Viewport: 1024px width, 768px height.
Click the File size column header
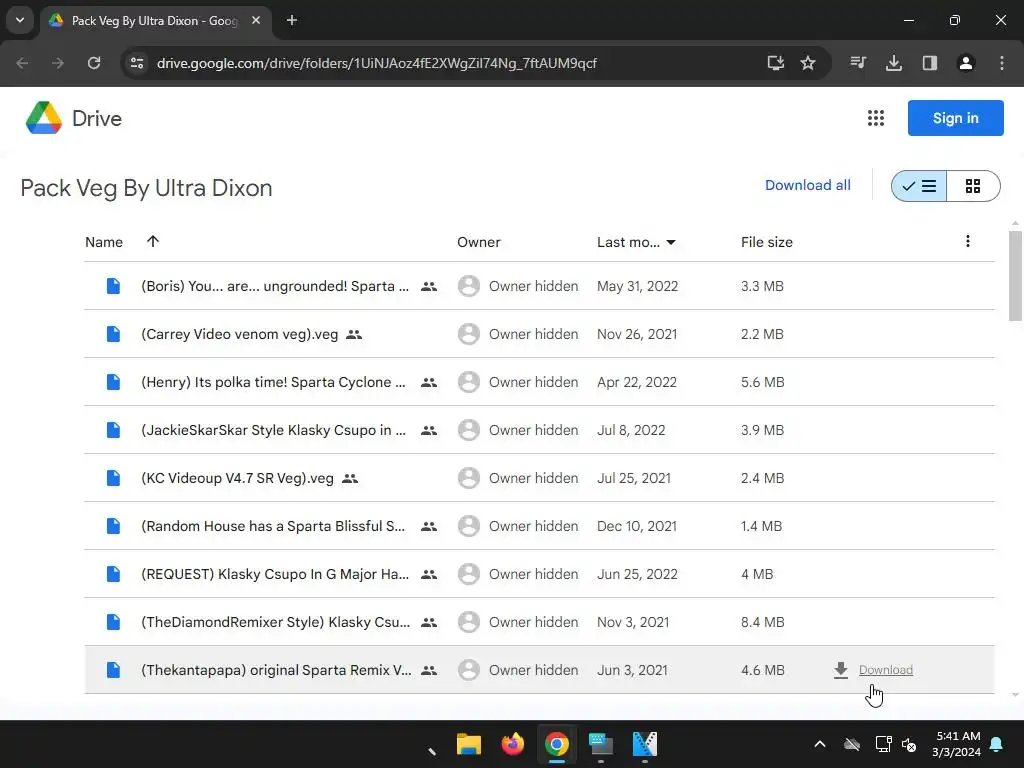(x=767, y=242)
